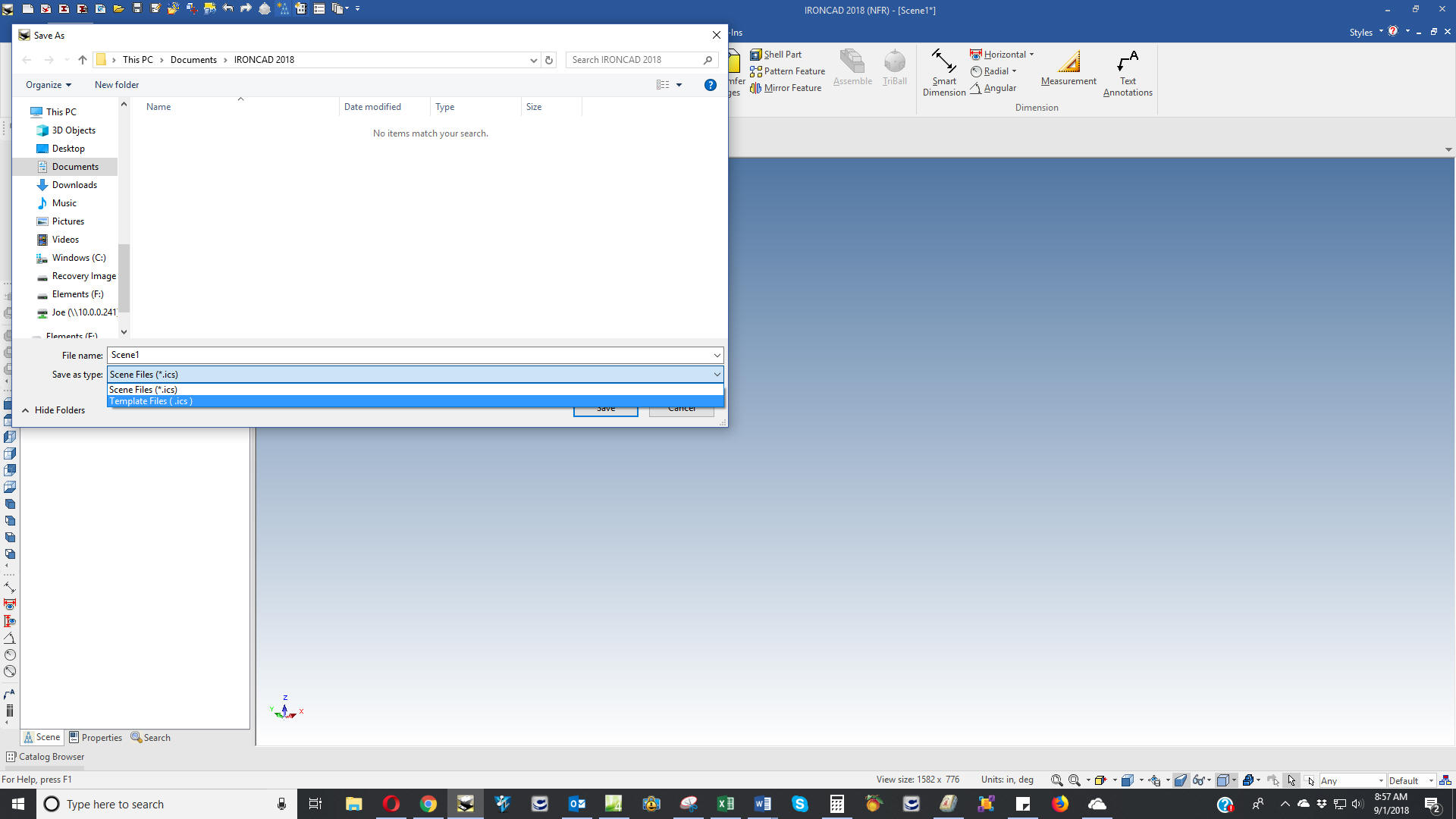Open the view options dropdown arrow
The width and height of the screenshot is (1456, 819).
(x=679, y=85)
